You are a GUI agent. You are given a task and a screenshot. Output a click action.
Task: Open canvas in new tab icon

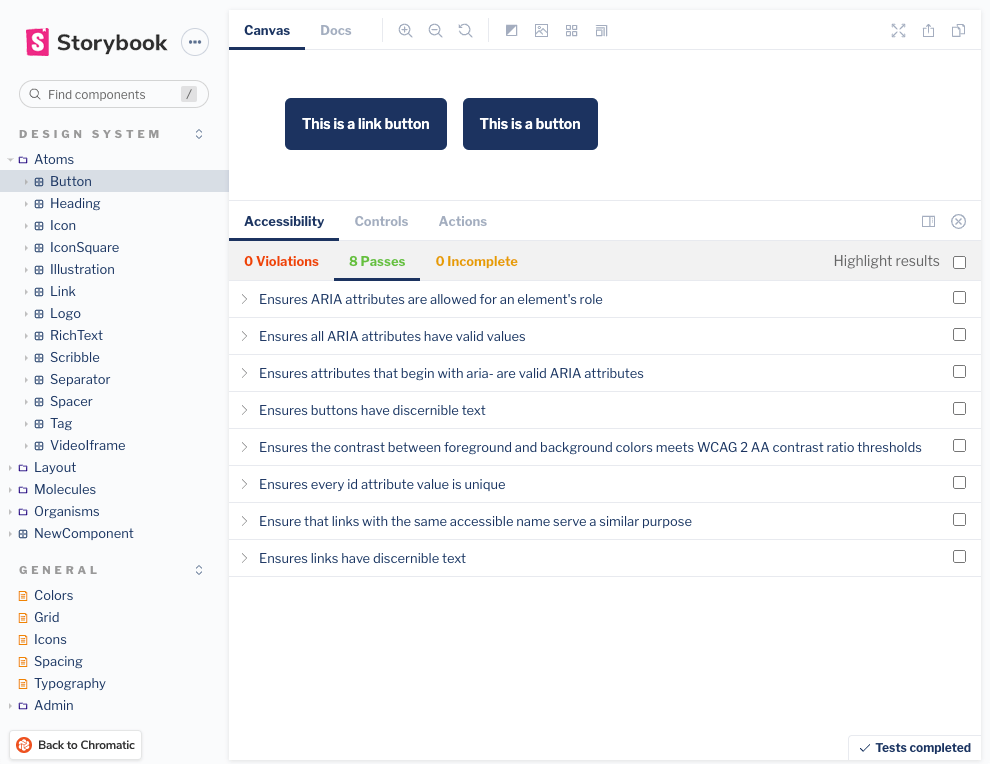pyautogui.click(x=928, y=30)
